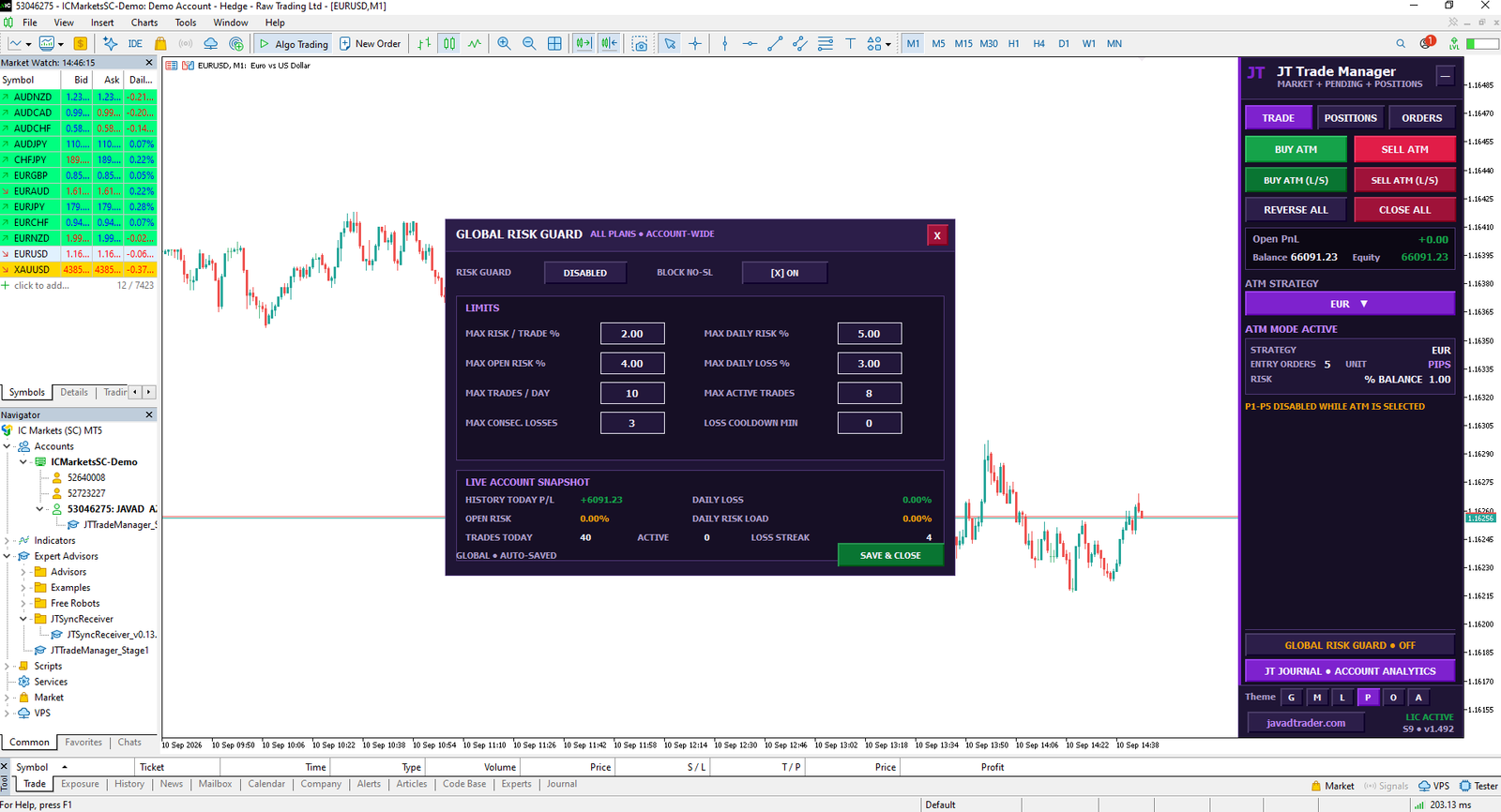
Task: Toggle the Block No-SL ON switch
Action: 785,273
